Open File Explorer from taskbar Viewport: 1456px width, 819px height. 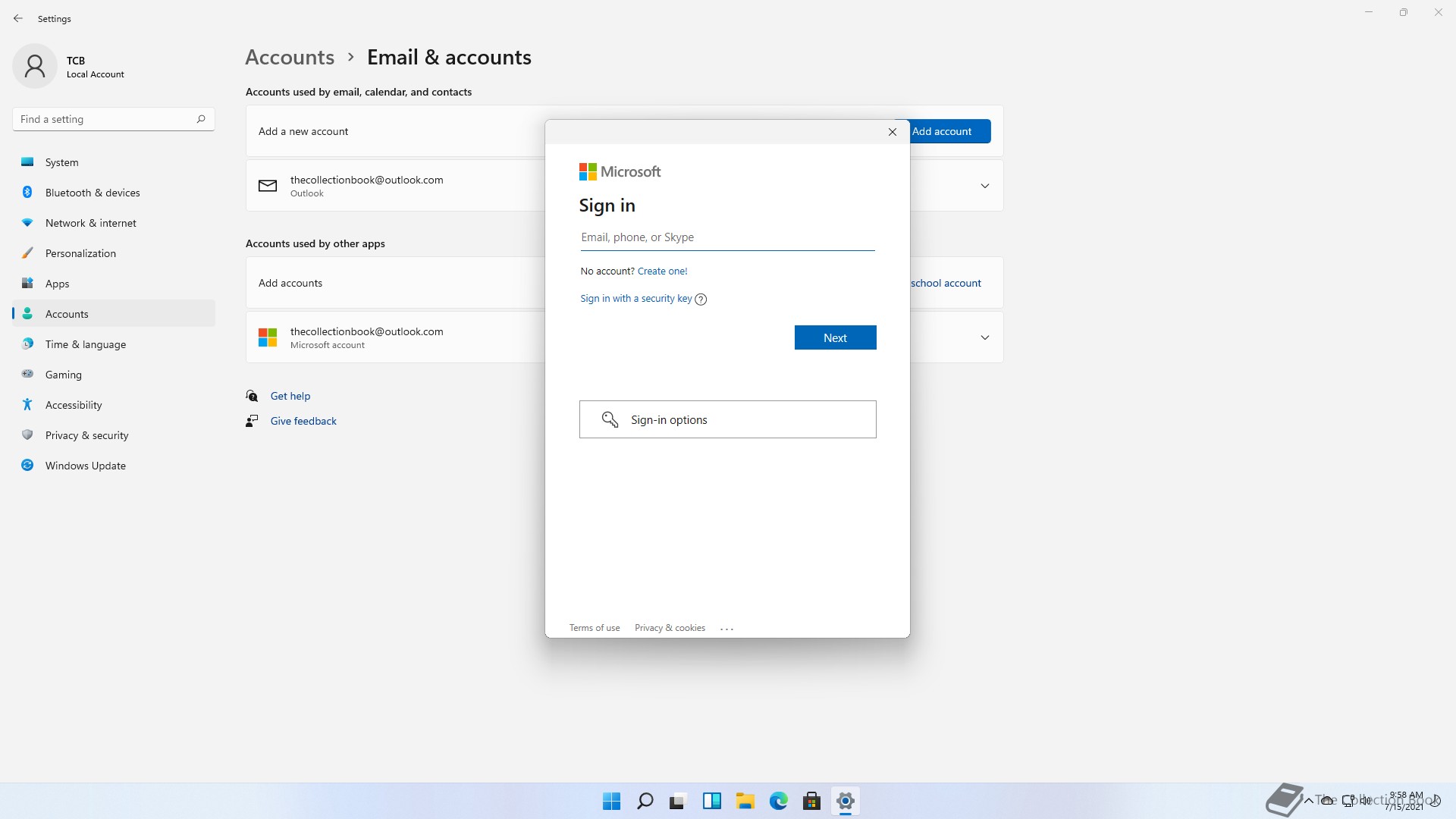[745, 801]
